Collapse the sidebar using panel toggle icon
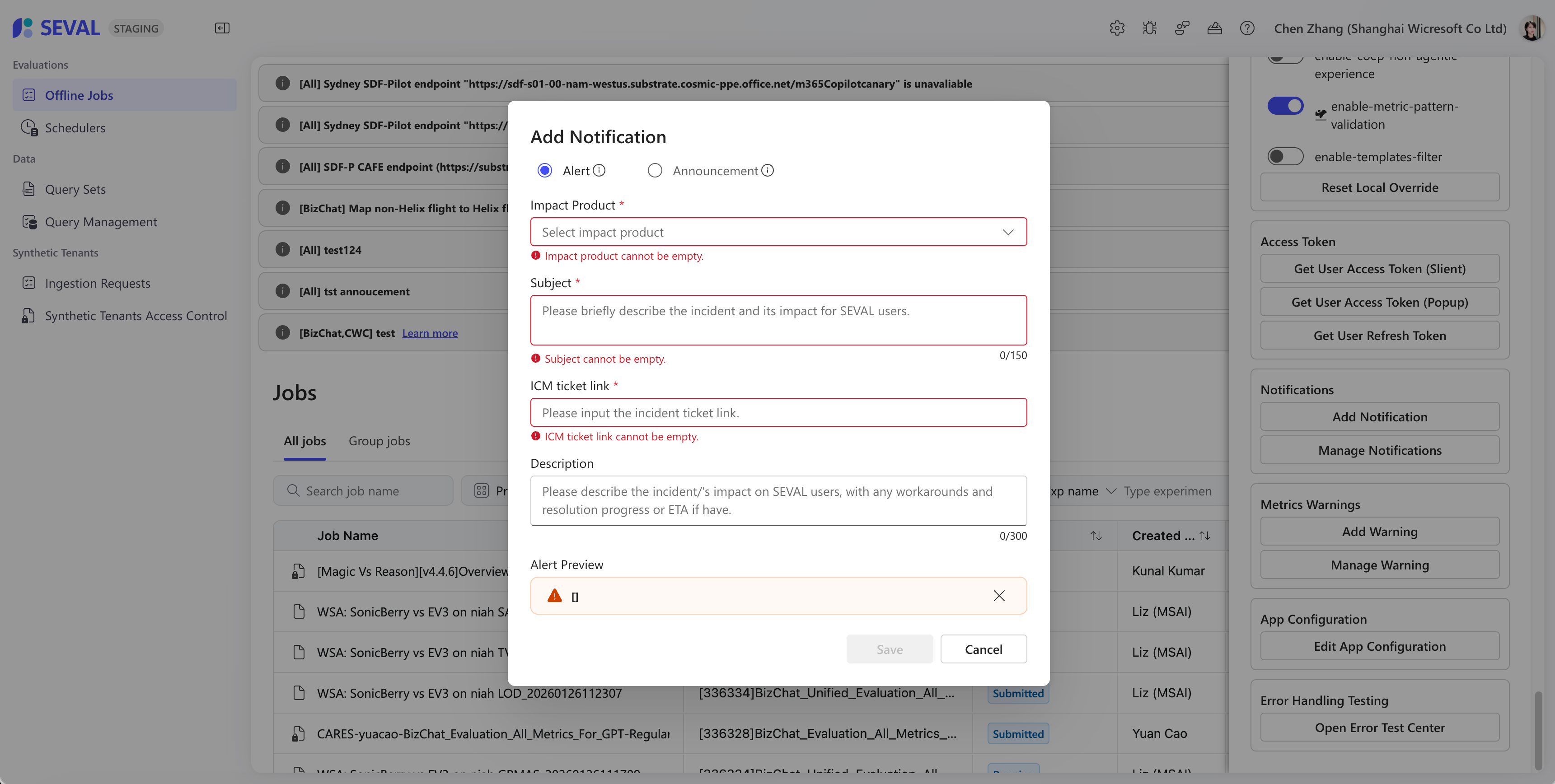 [x=222, y=28]
